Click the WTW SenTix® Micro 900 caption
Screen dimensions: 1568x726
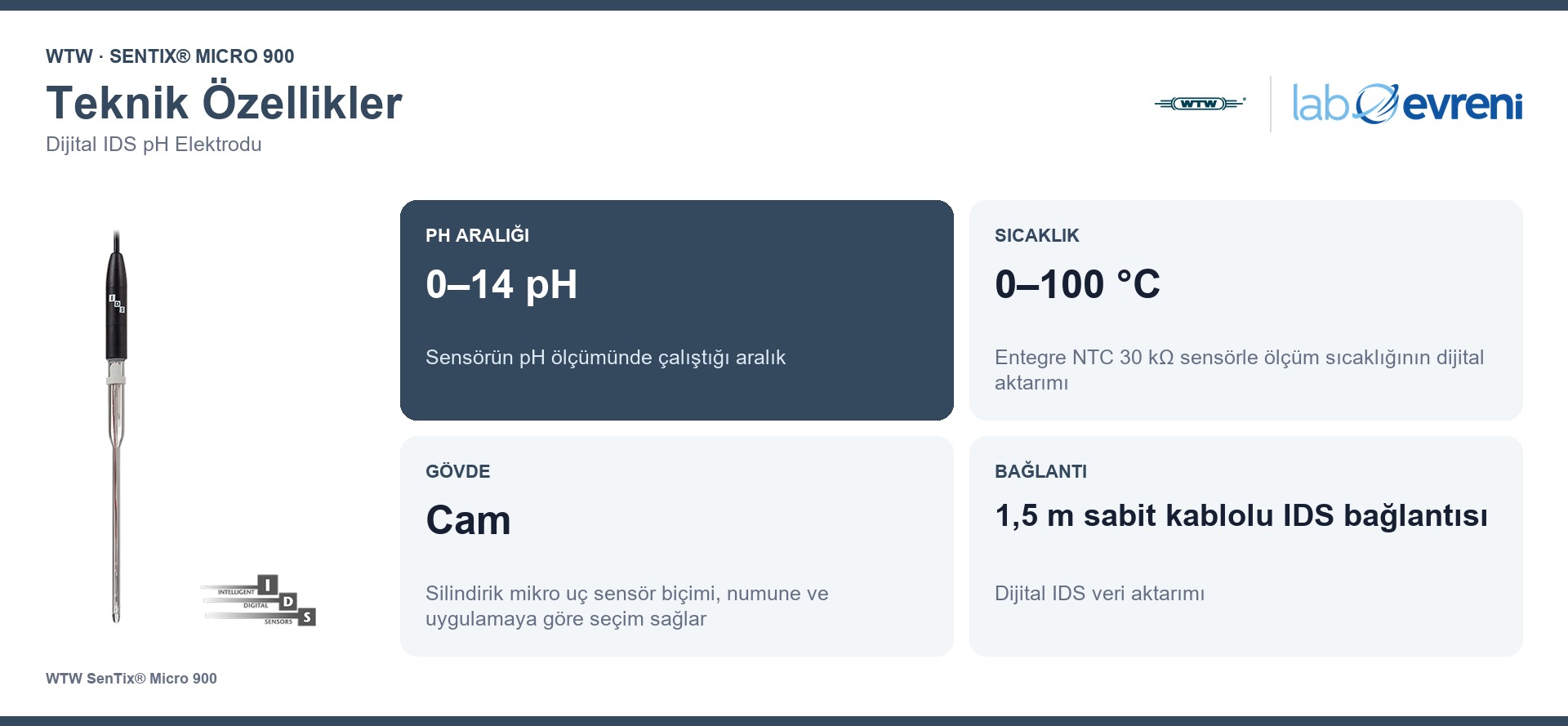pyautogui.click(x=131, y=679)
